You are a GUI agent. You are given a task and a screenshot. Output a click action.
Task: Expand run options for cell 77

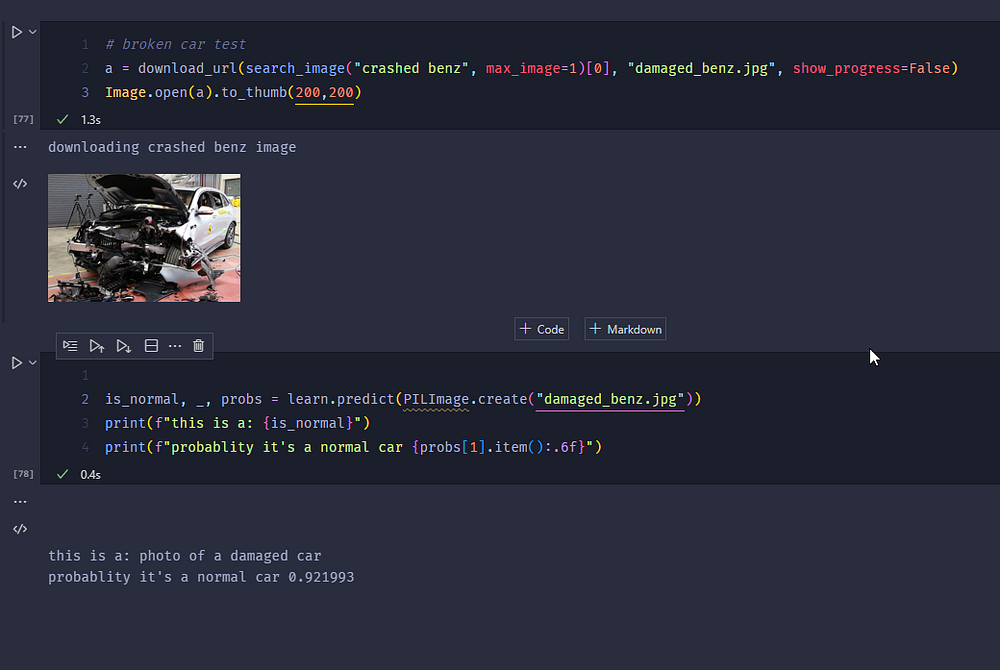33,32
